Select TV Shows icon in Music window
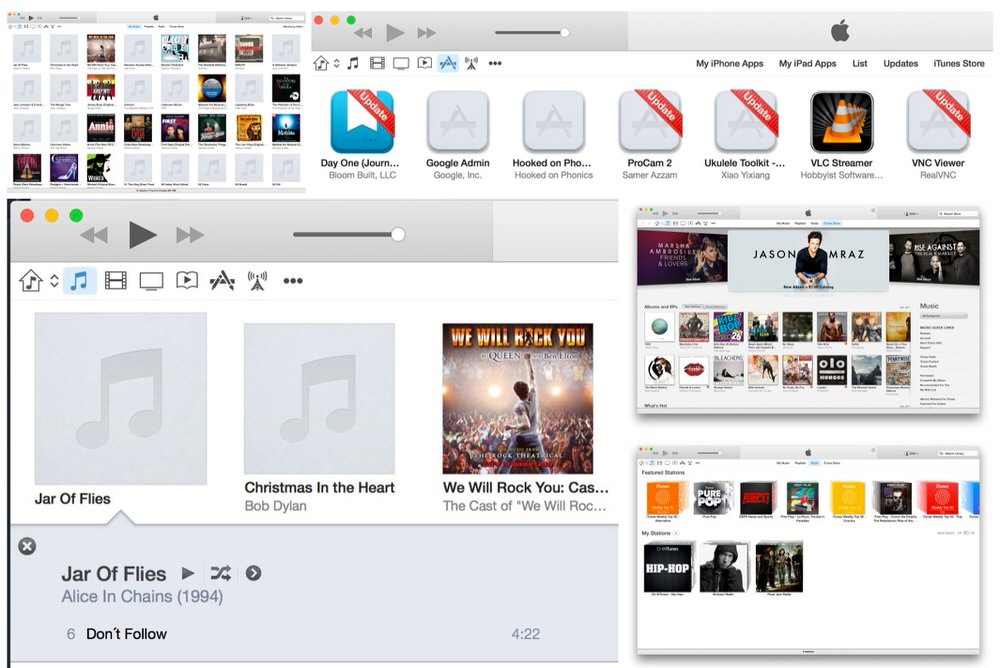This screenshot has width=1000, height=668. tap(151, 281)
